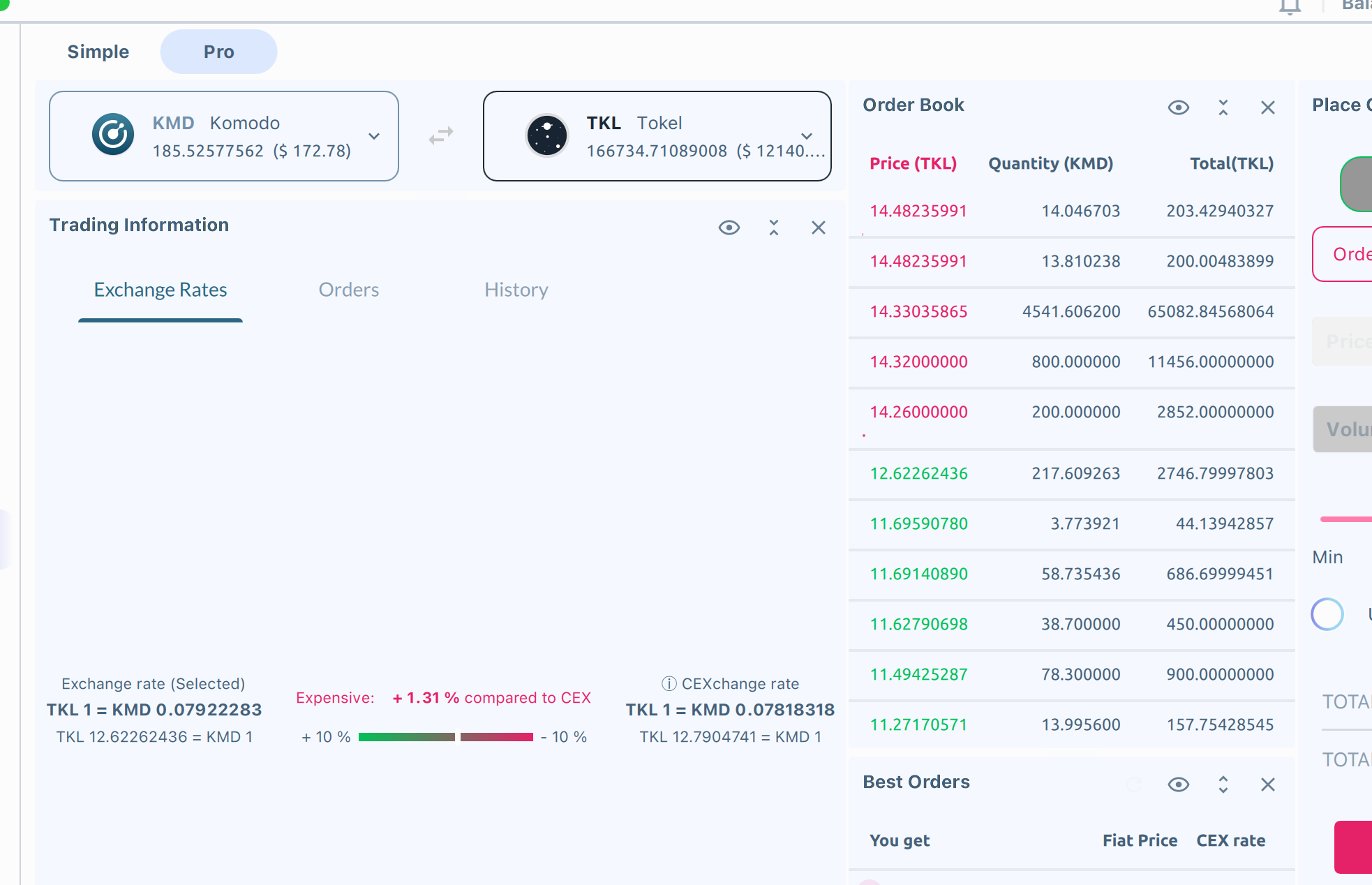
Task: Refresh the Best Orders list
Action: coord(1134,784)
